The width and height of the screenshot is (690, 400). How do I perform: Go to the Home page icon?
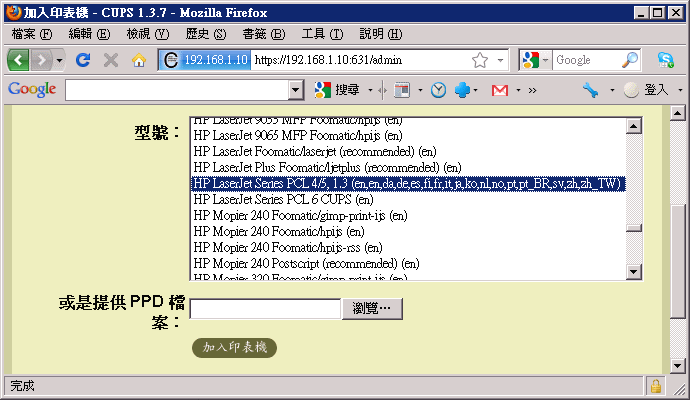coord(139,60)
